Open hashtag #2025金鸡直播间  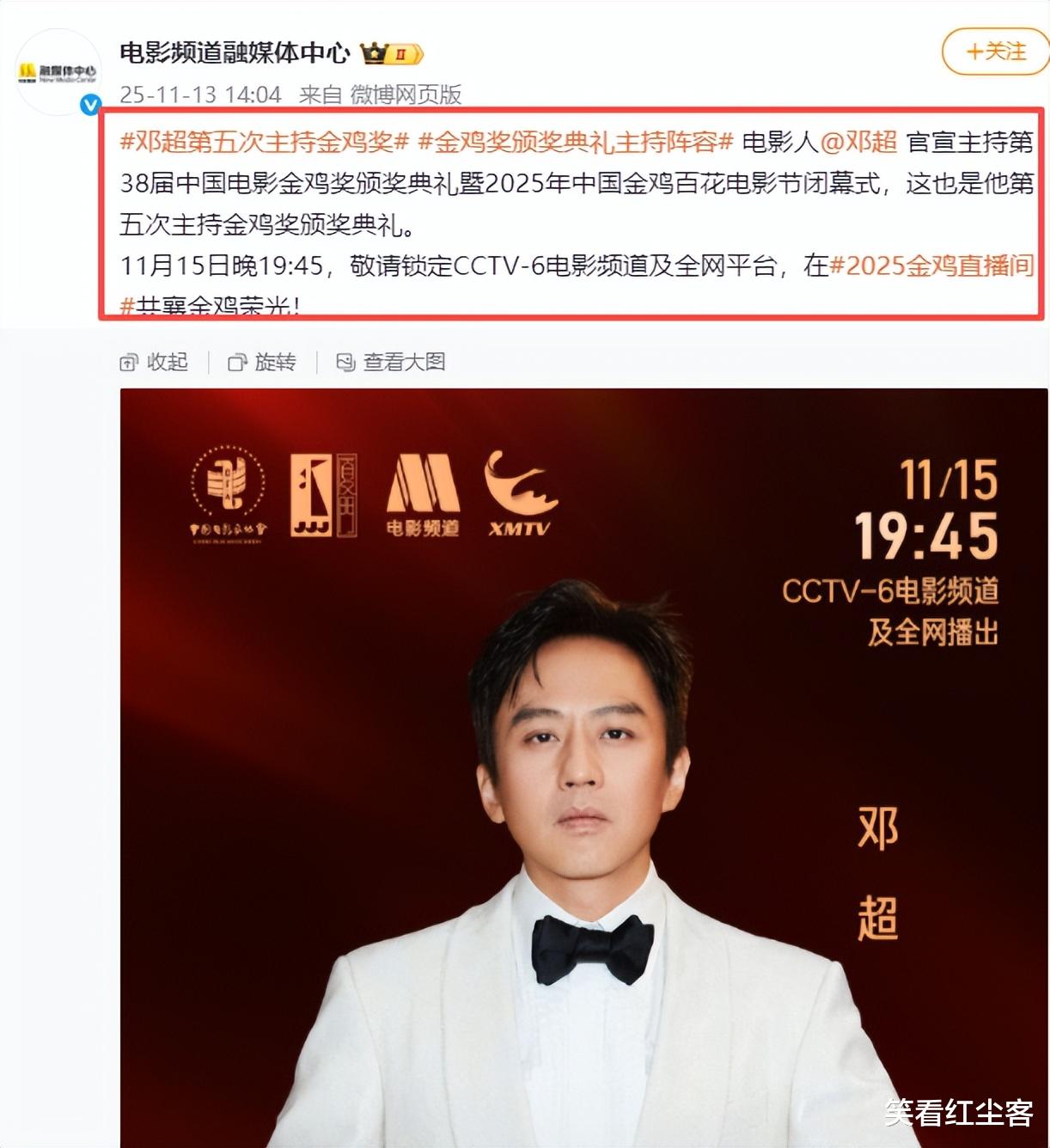(931, 266)
